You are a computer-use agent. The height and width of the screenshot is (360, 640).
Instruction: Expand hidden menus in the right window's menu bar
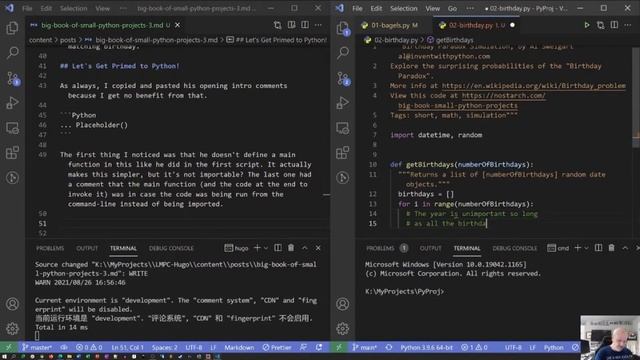[x=470, y=8]
